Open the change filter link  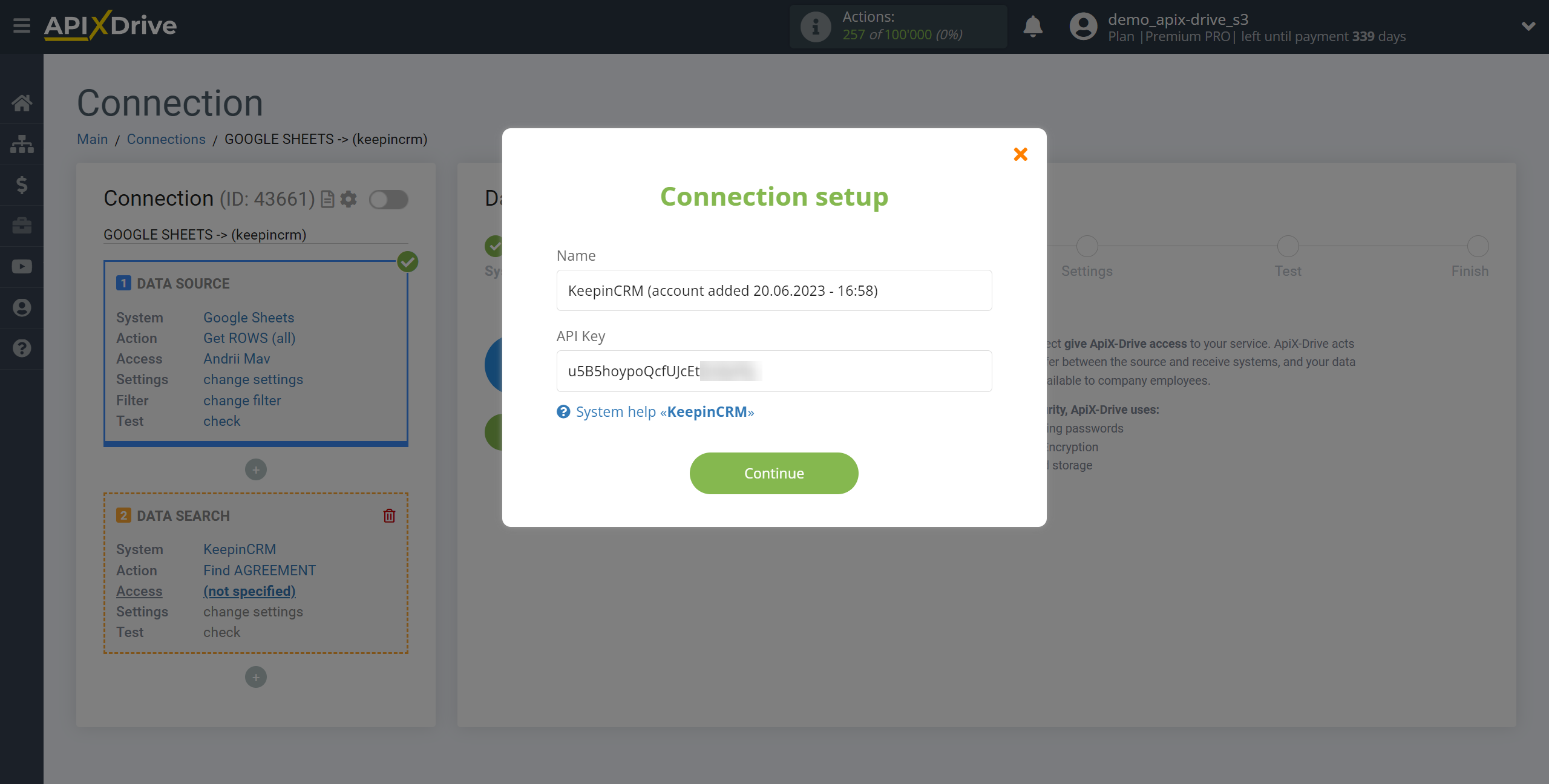click(242, 400)
